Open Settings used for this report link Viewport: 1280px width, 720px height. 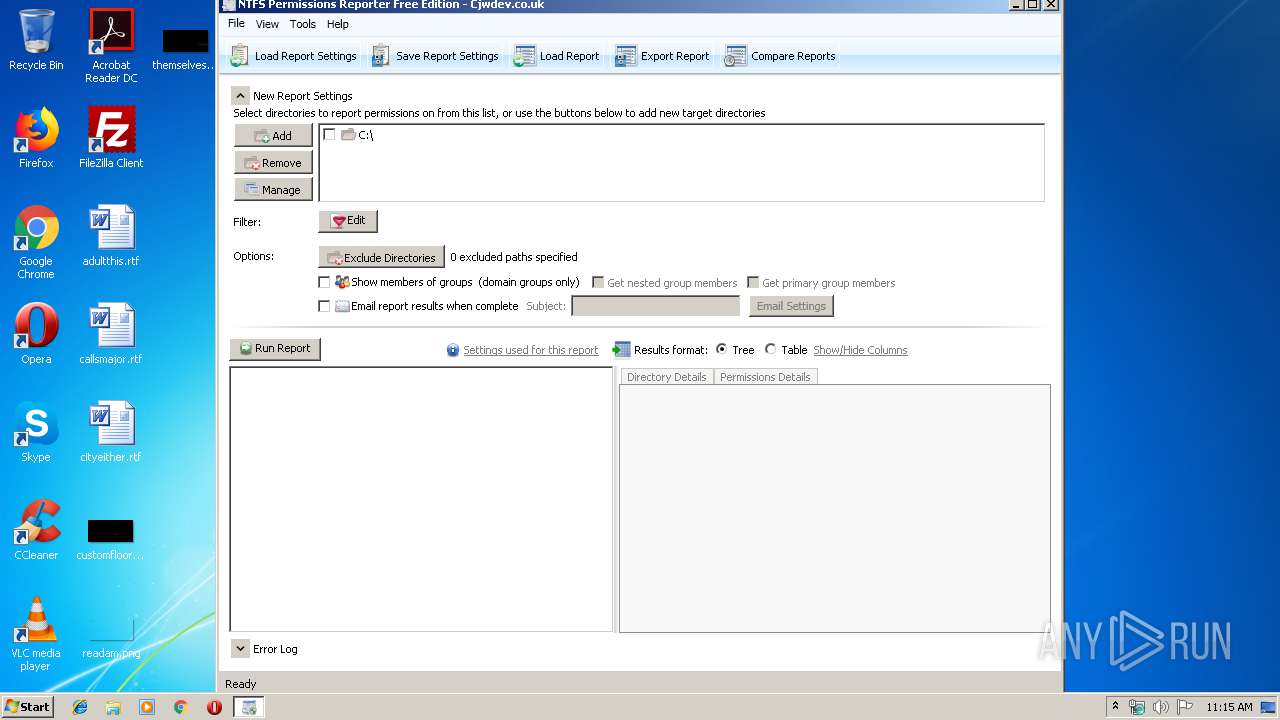point(530,350)
